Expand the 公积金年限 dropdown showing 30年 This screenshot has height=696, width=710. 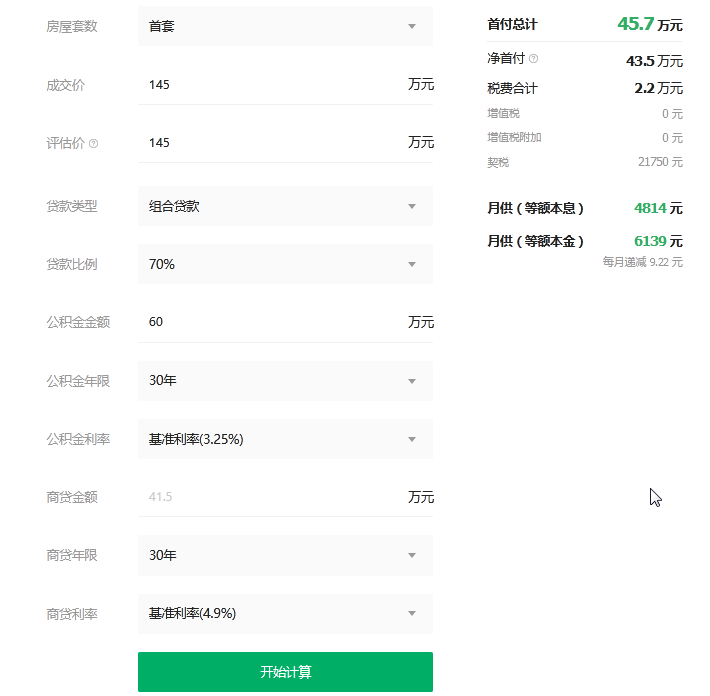click(285, 381)
